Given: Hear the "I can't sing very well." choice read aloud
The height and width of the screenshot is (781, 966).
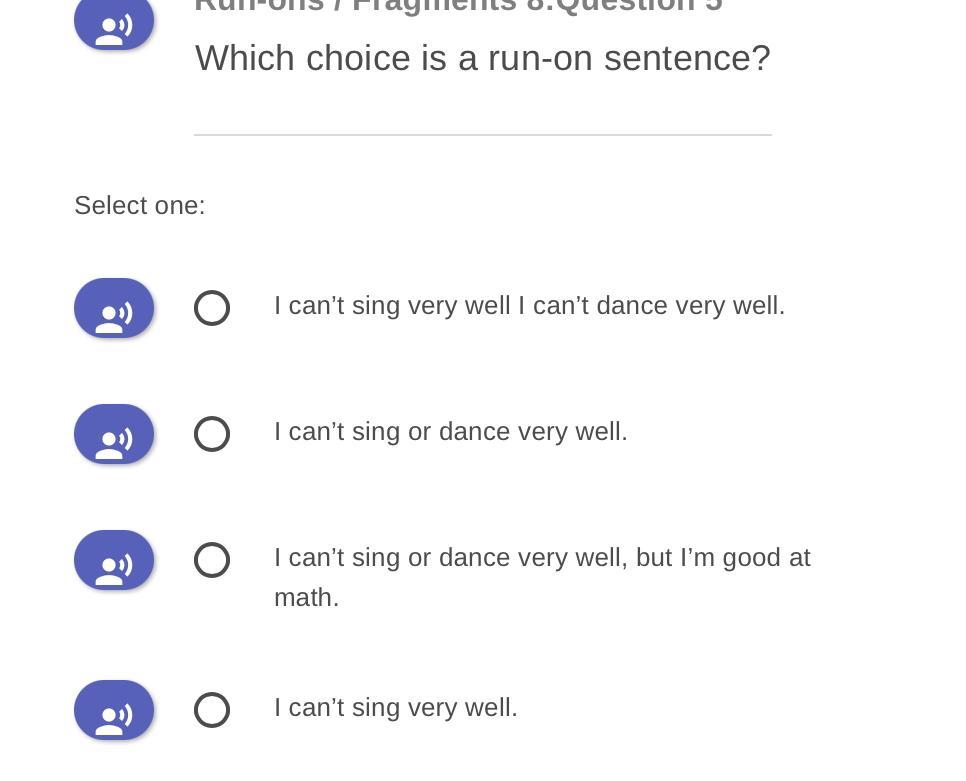Looking at the screenshot, I should 114,710.
